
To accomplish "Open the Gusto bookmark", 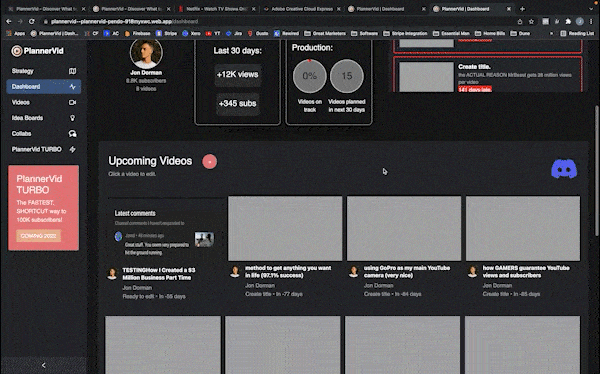I will (x=258, y=34).
